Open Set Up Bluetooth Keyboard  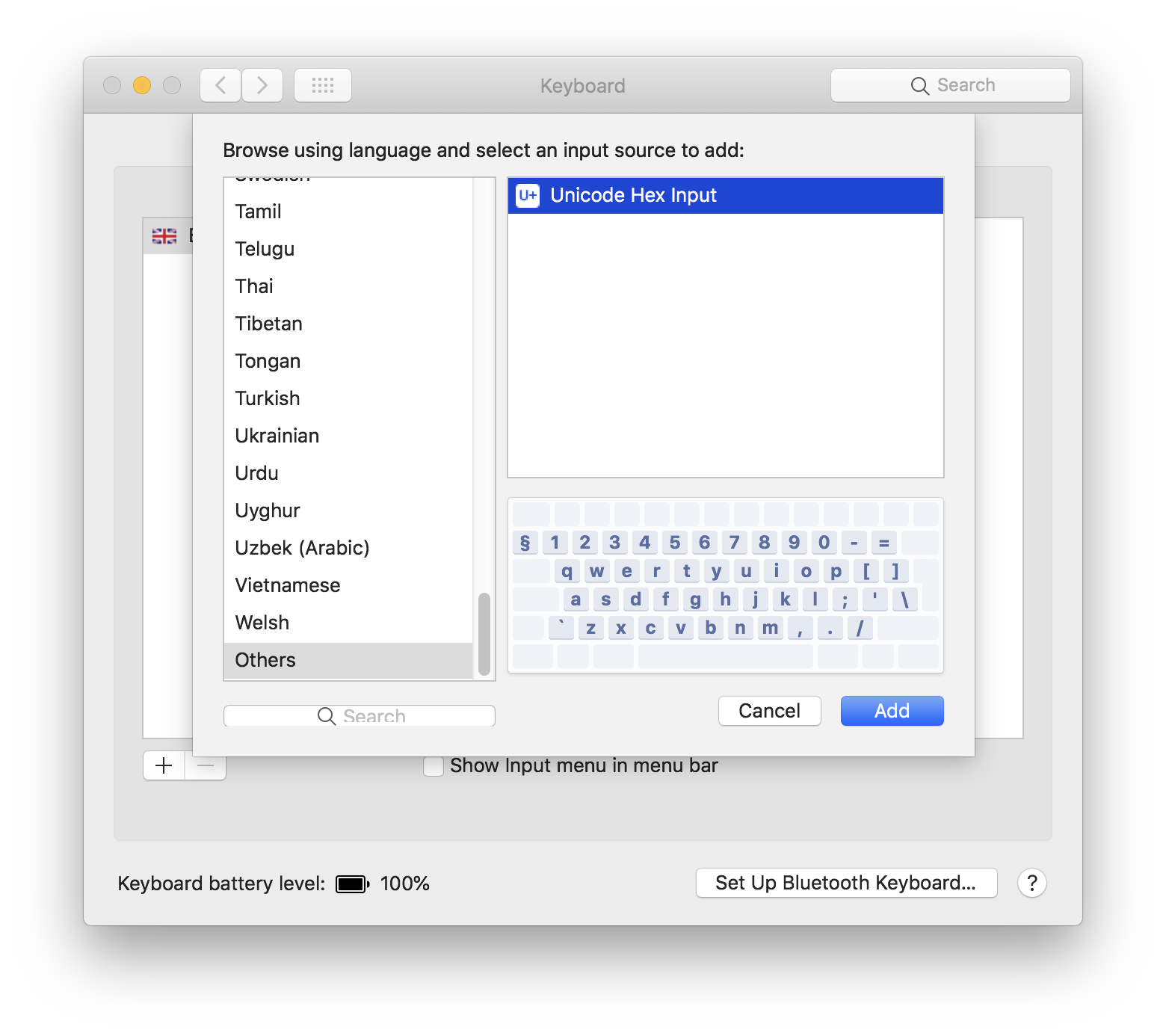(846, 883)
